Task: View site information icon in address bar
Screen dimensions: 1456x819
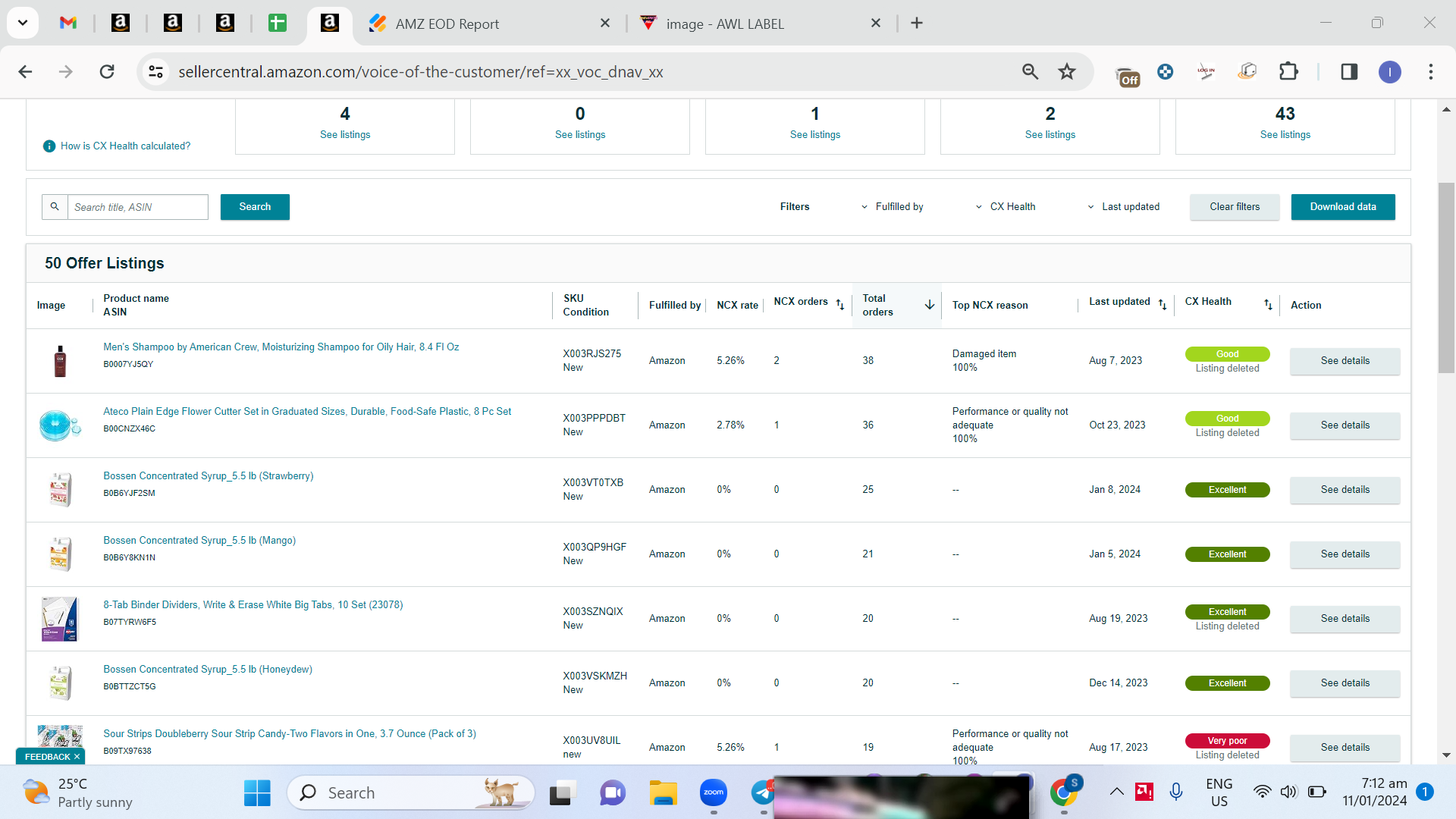Action: 156,72
